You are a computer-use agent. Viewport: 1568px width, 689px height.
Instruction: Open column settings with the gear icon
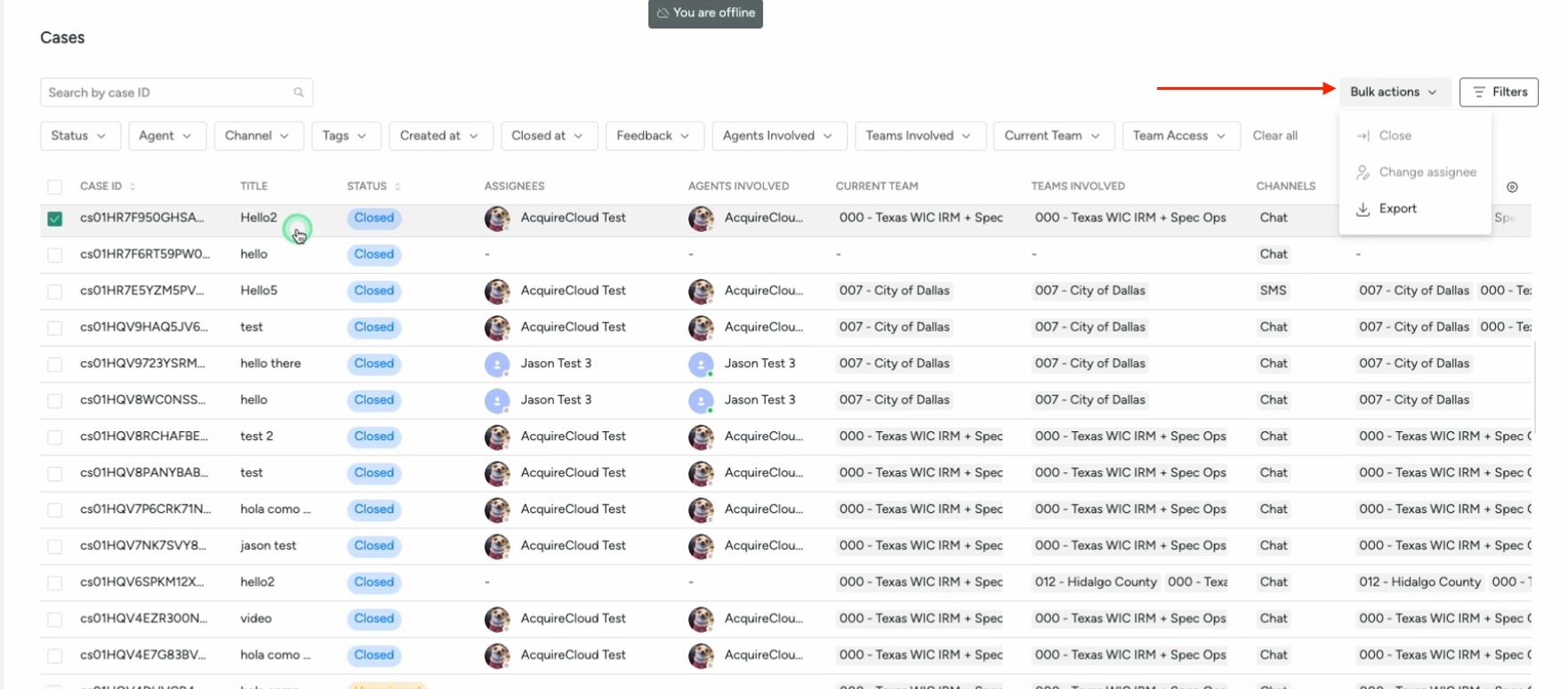1512,187
